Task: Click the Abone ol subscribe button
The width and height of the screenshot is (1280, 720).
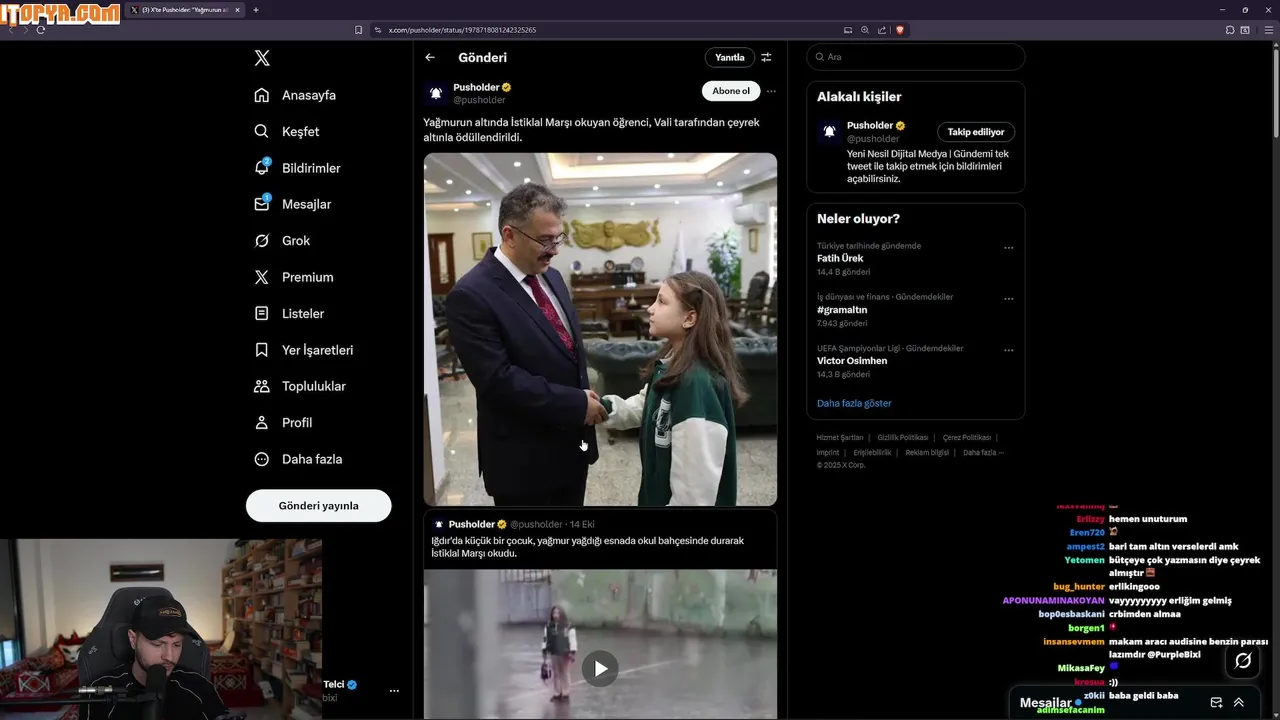Action: tap(731, 91)
